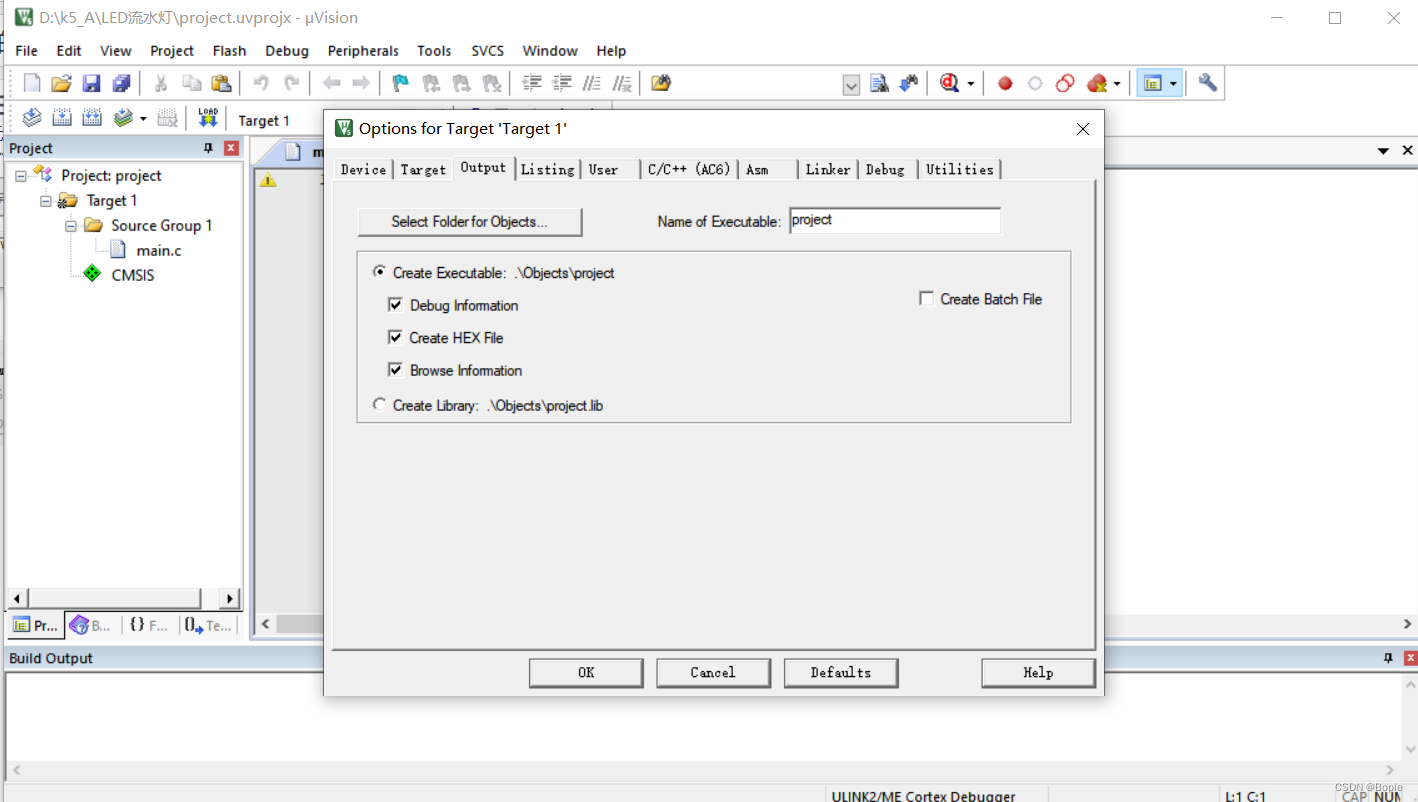Click the OK button
Screen dimensions: 1418x802
click(586, 673)
